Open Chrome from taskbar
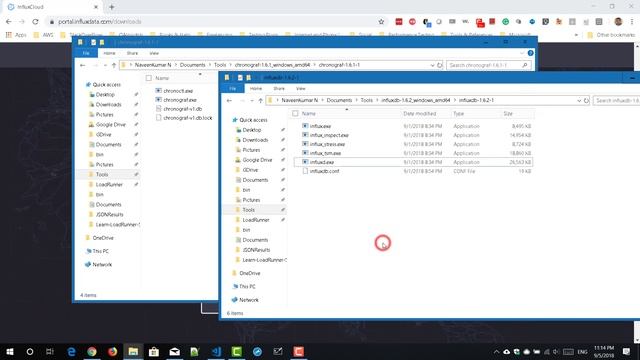The height and width of the screenshot is (360, 640). [92, 351]
